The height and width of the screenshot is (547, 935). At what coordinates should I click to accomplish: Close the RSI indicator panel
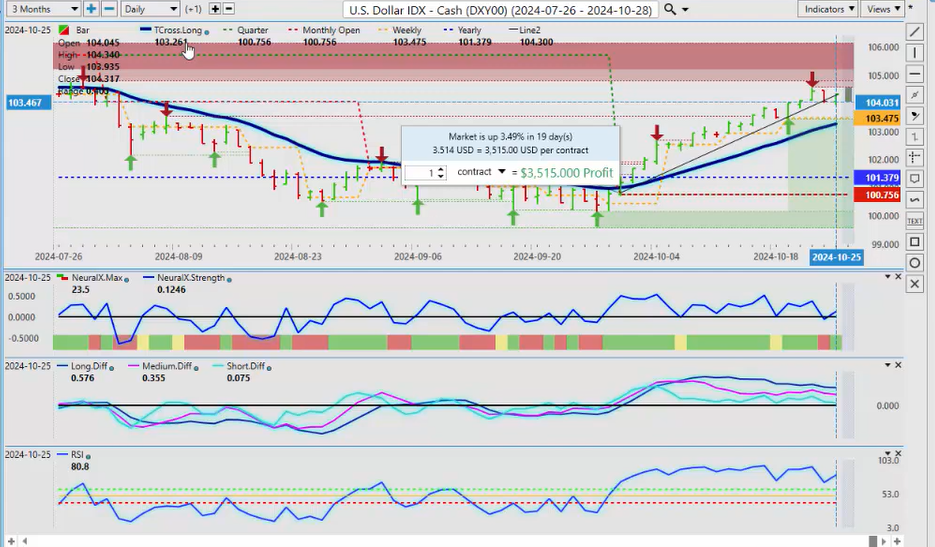tap(897, 454)
